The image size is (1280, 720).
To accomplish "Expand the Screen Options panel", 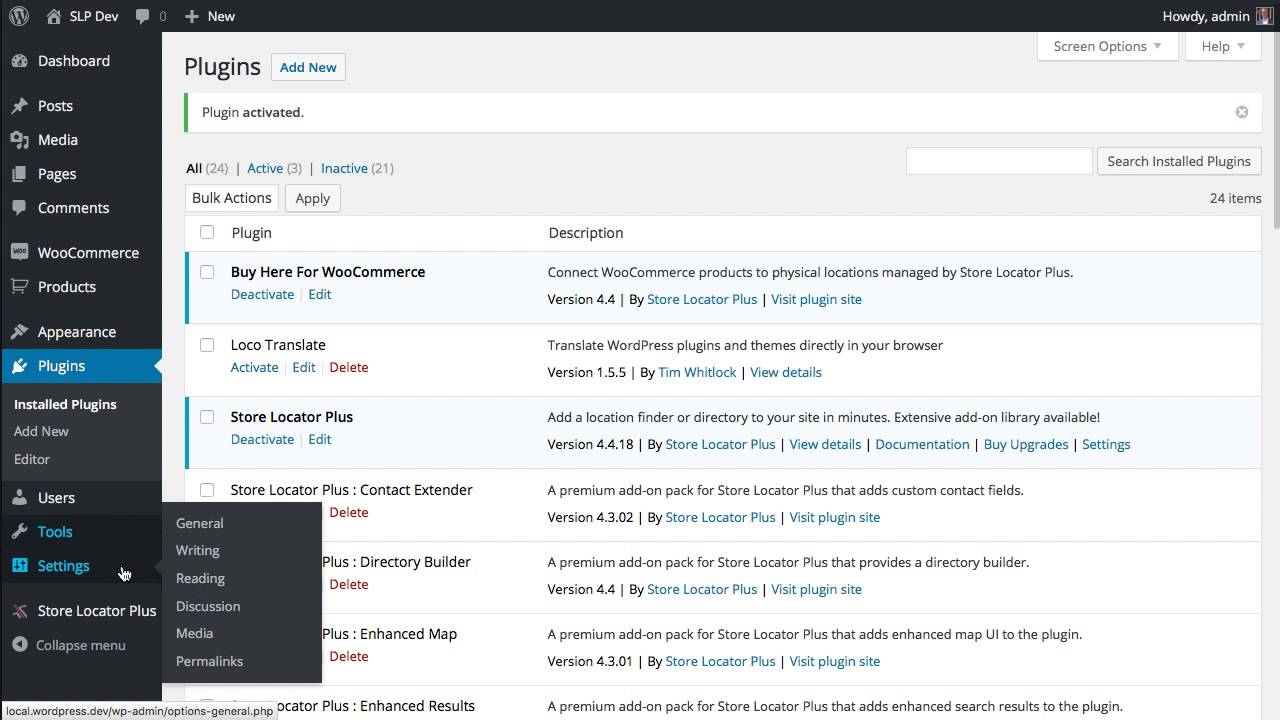I will point(1107,46).
